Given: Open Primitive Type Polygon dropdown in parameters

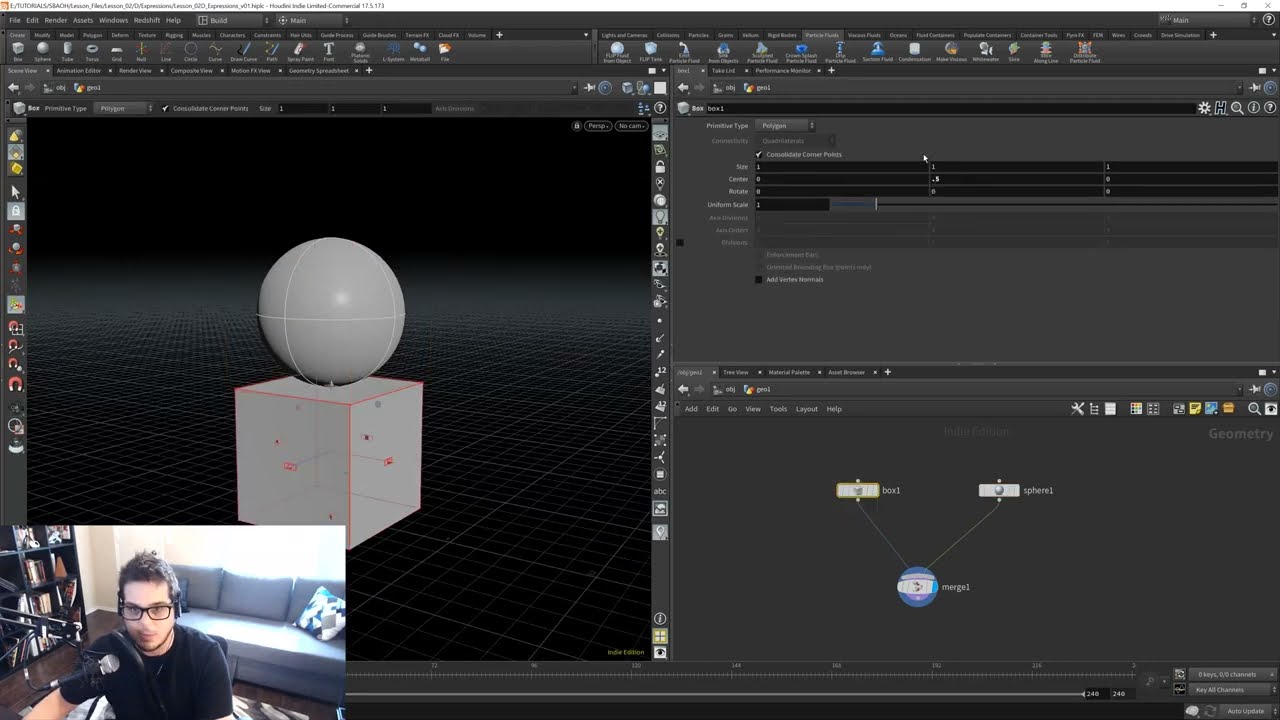Looking at the screenshot, I should click(786, 126).
